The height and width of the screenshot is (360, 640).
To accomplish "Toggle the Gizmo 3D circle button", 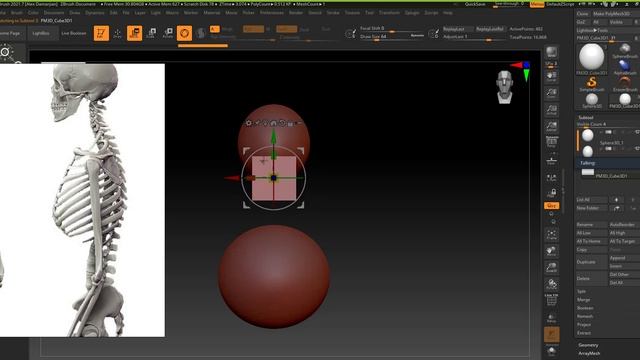I will click(184, 33).
